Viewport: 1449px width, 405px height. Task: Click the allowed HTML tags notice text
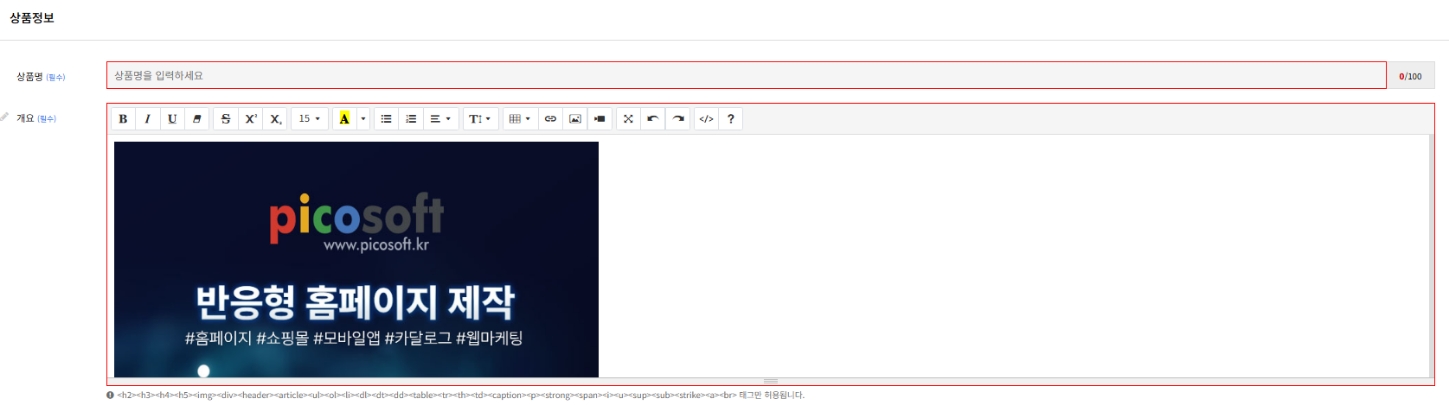(x=461, y=395)
